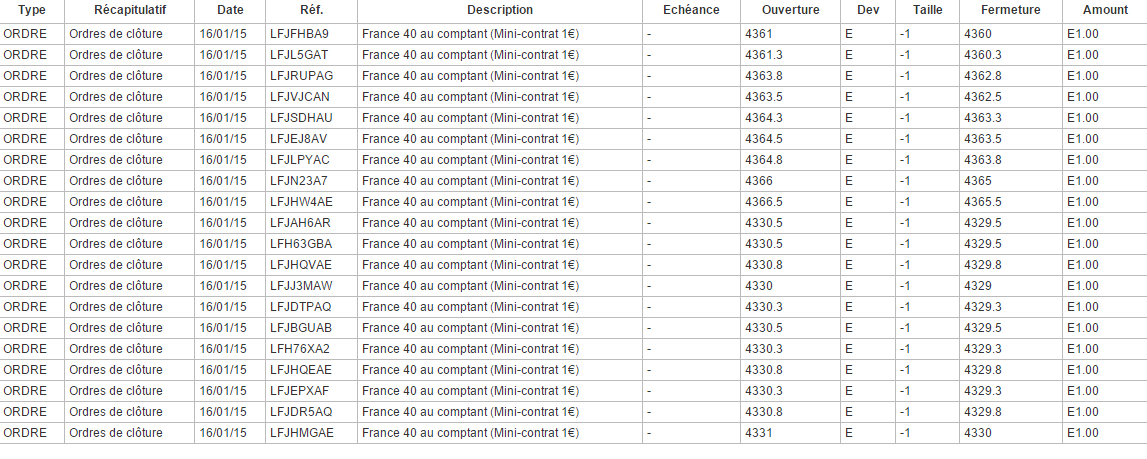This screenshot has width=1147, height=459.
Task: Click the reference cell LFJL5GAT
Action: [x=299, y=55]
